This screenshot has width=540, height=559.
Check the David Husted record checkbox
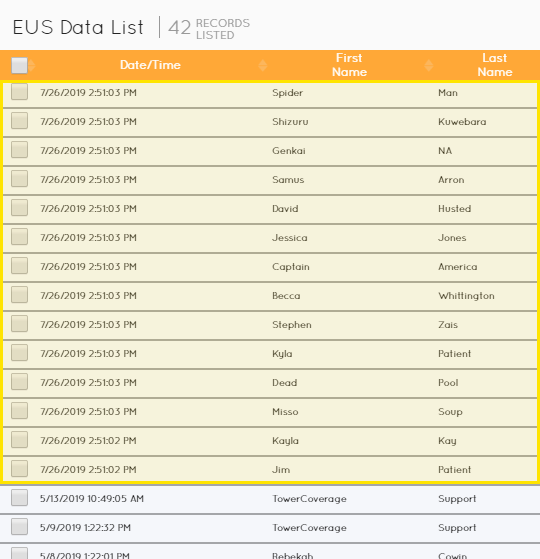click(x=19, y=208)
